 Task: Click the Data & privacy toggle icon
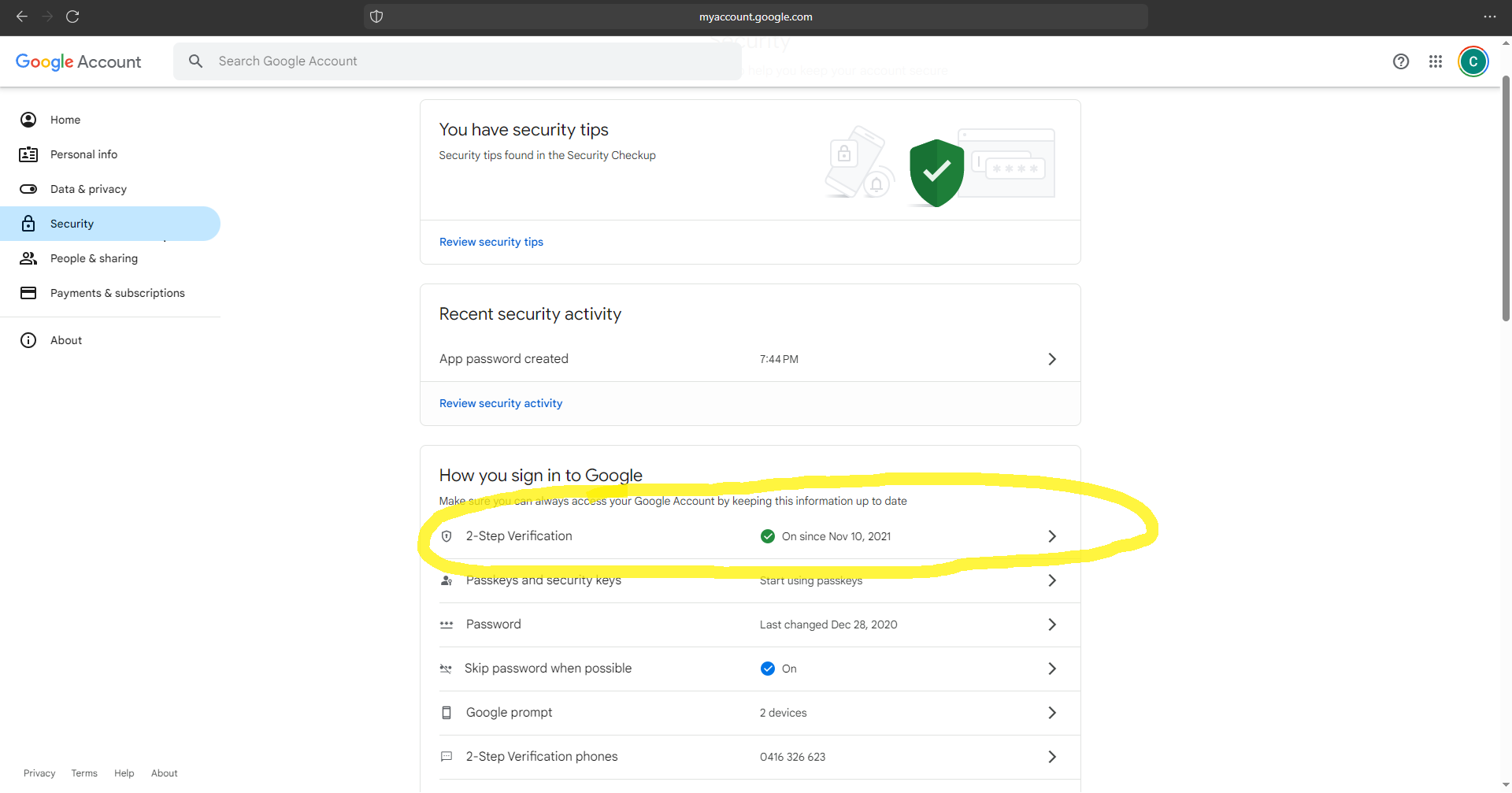[28, 189]
